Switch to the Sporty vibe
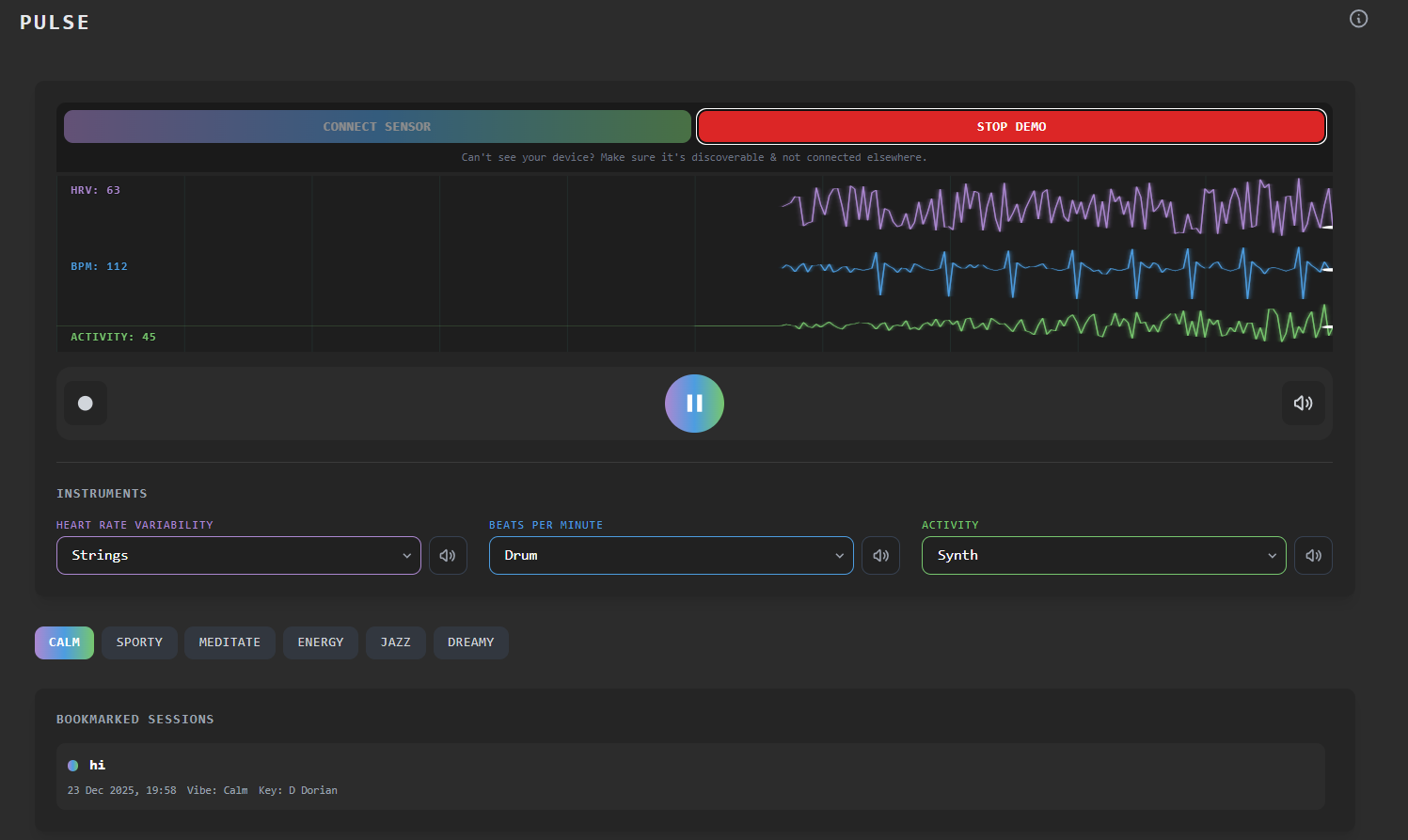 [x=139, y=642]
